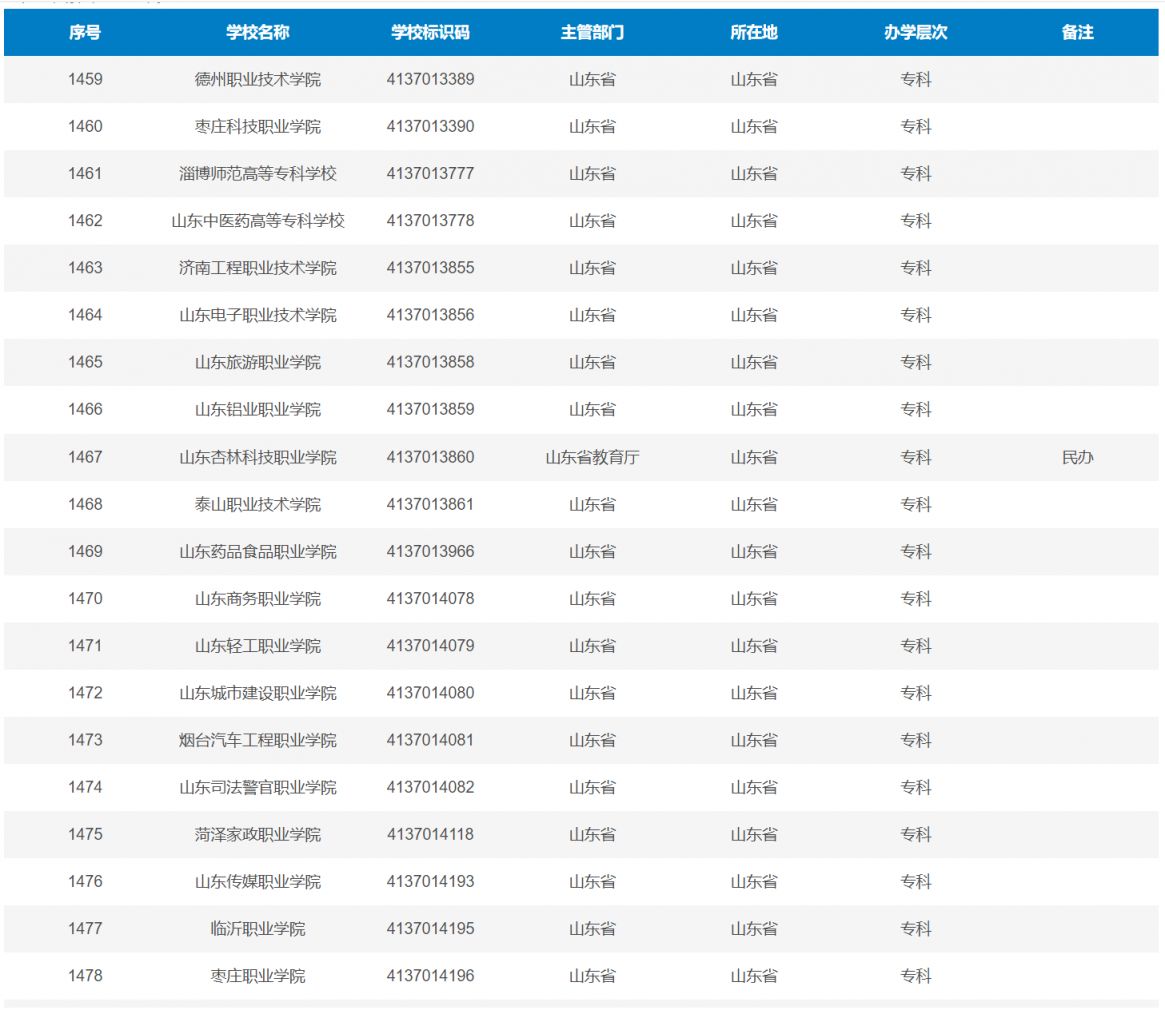Click the code 4137013966
This screenshot has height=1022, width=1165.
(x=430, y=551)
